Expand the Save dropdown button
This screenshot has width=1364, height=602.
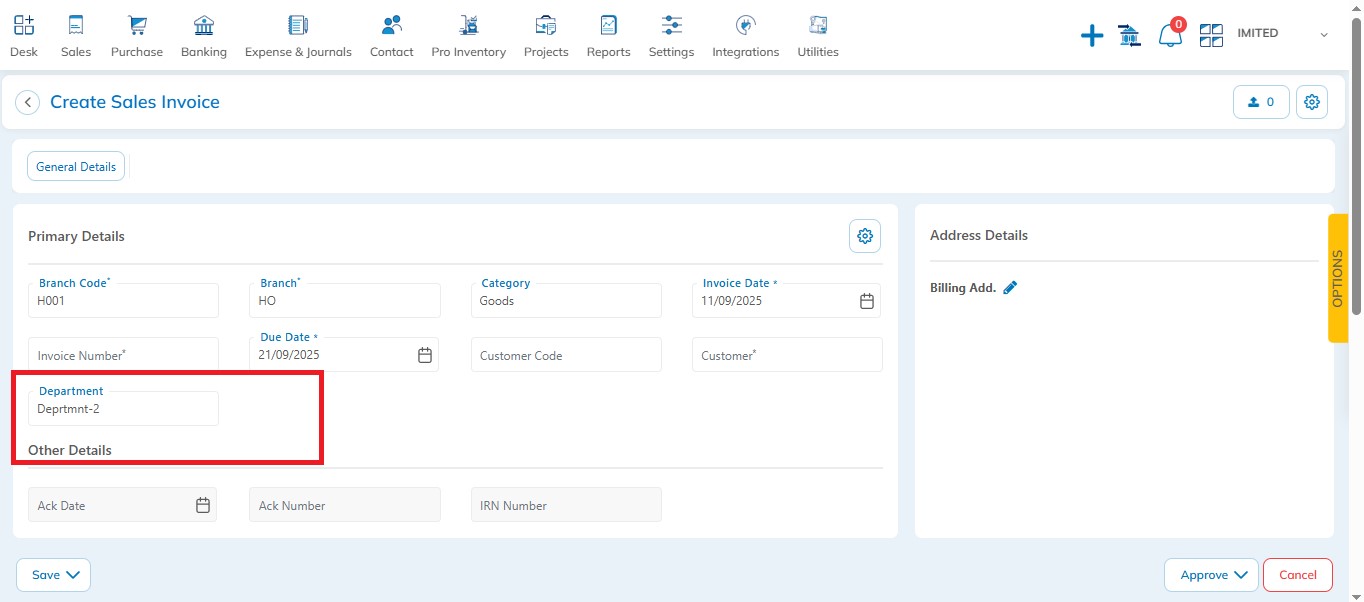[54, 575]
